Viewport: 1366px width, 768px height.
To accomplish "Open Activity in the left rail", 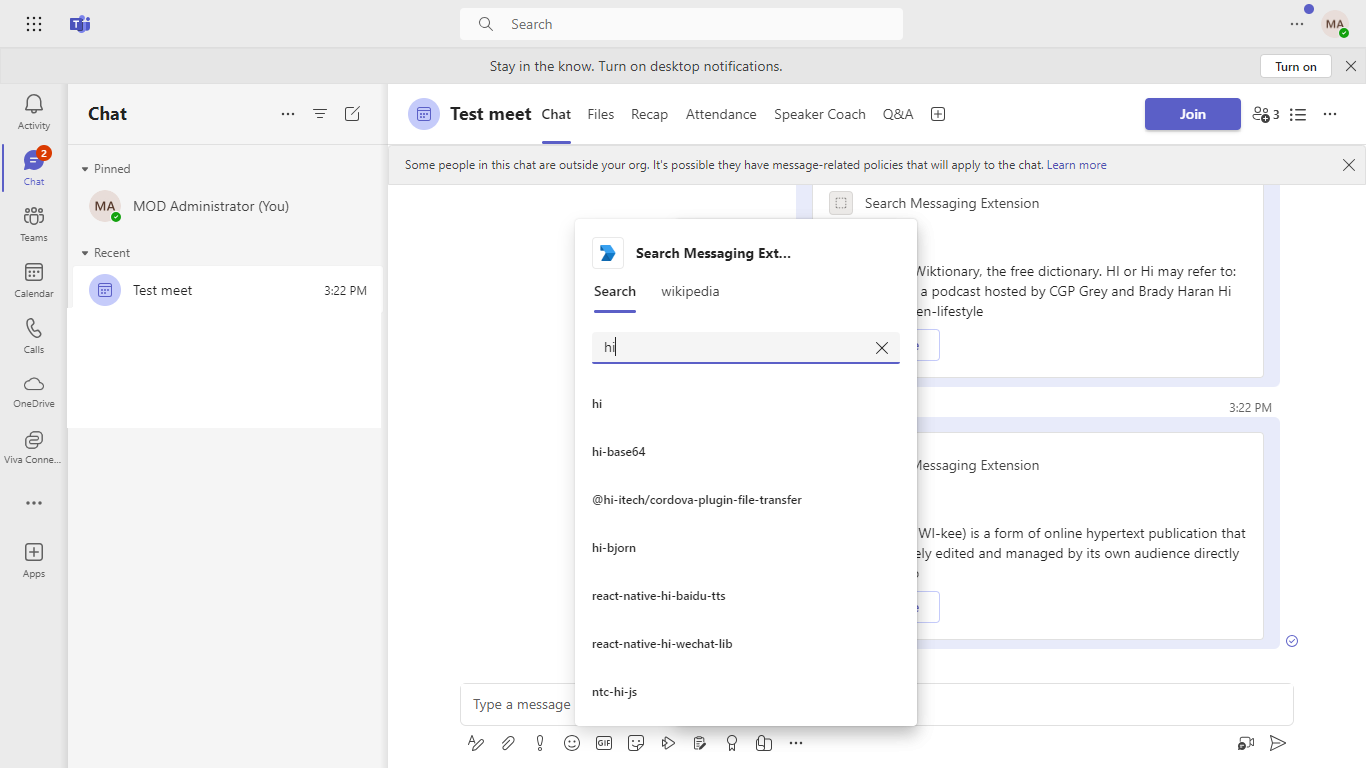I will (x=34, y=111).
